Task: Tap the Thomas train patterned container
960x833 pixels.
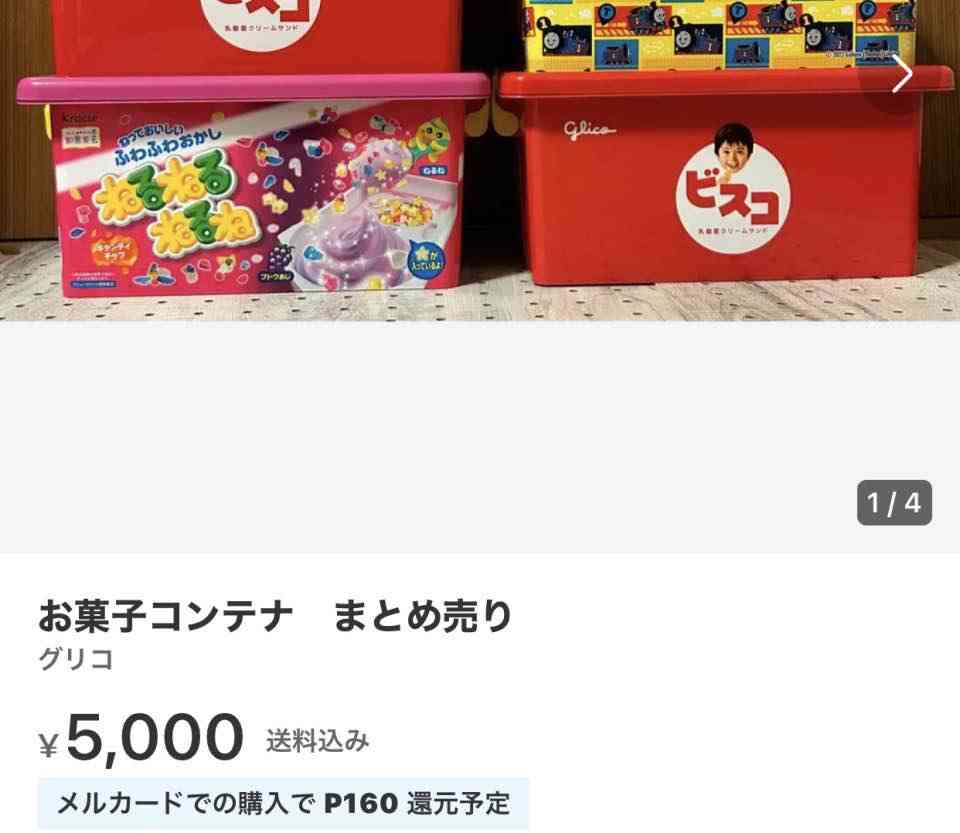Action: pos(720,34)
